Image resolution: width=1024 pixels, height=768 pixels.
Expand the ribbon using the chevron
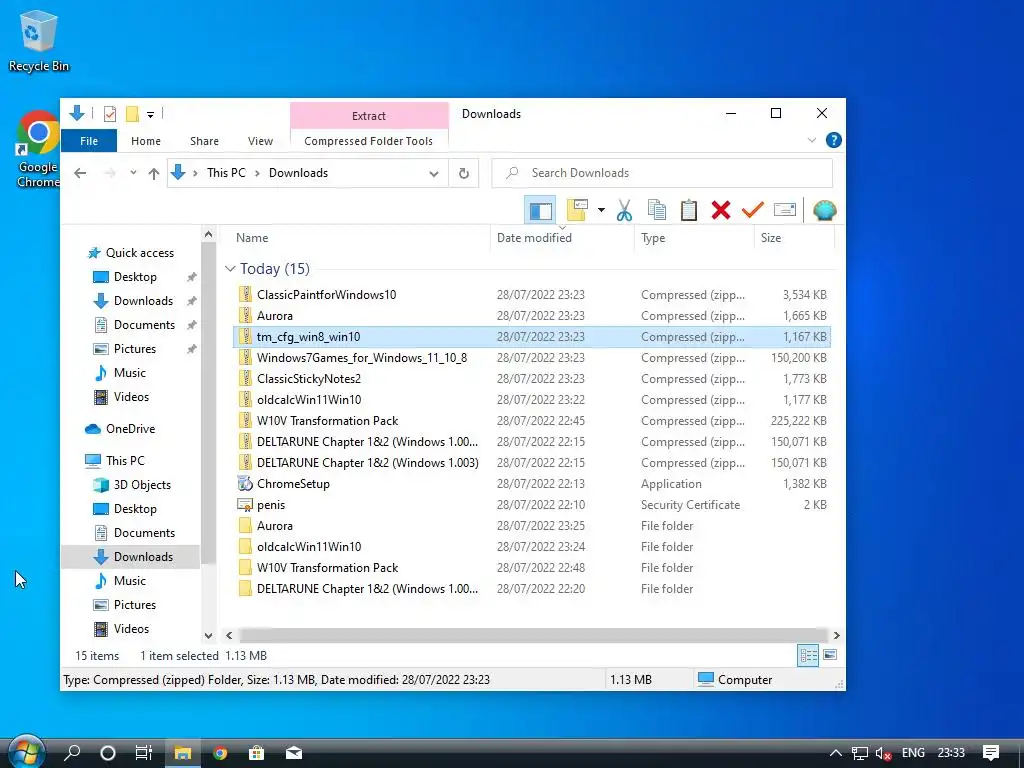coord(812,140)
